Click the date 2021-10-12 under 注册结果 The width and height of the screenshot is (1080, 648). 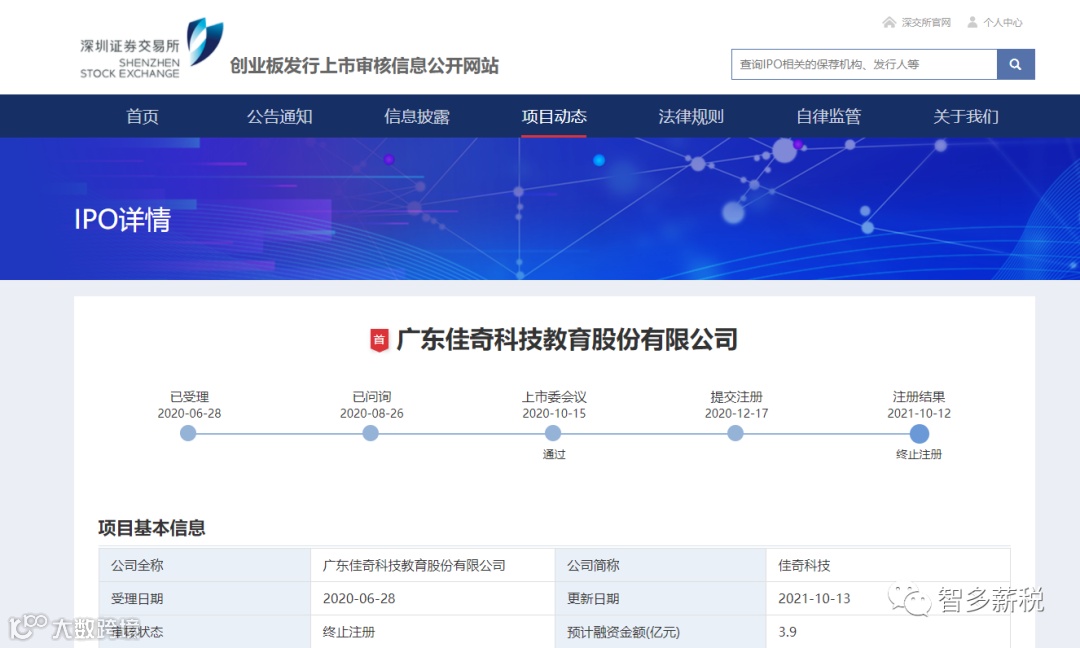(x=919, y=413)
